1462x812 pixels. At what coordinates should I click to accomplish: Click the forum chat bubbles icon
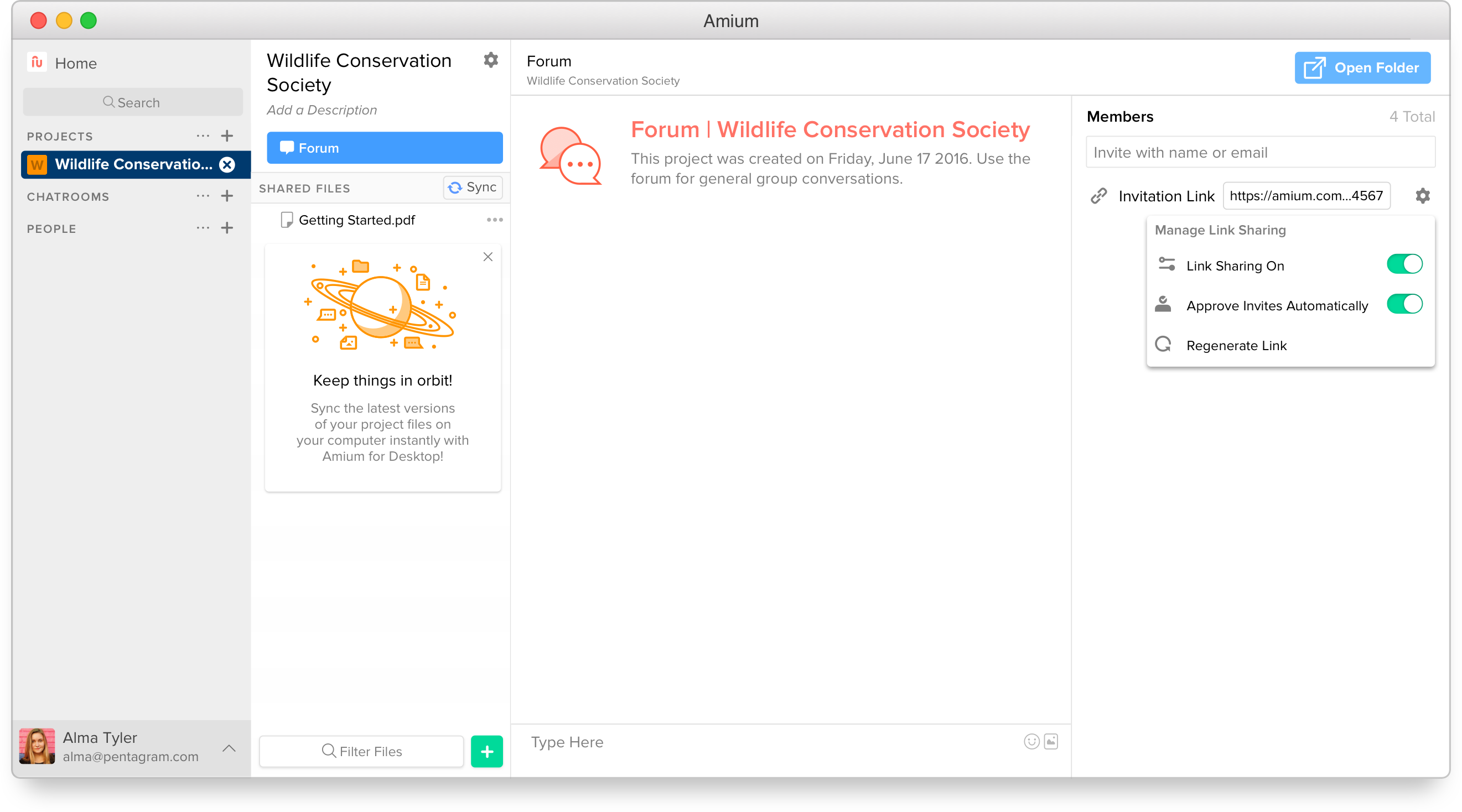[571, 156]
